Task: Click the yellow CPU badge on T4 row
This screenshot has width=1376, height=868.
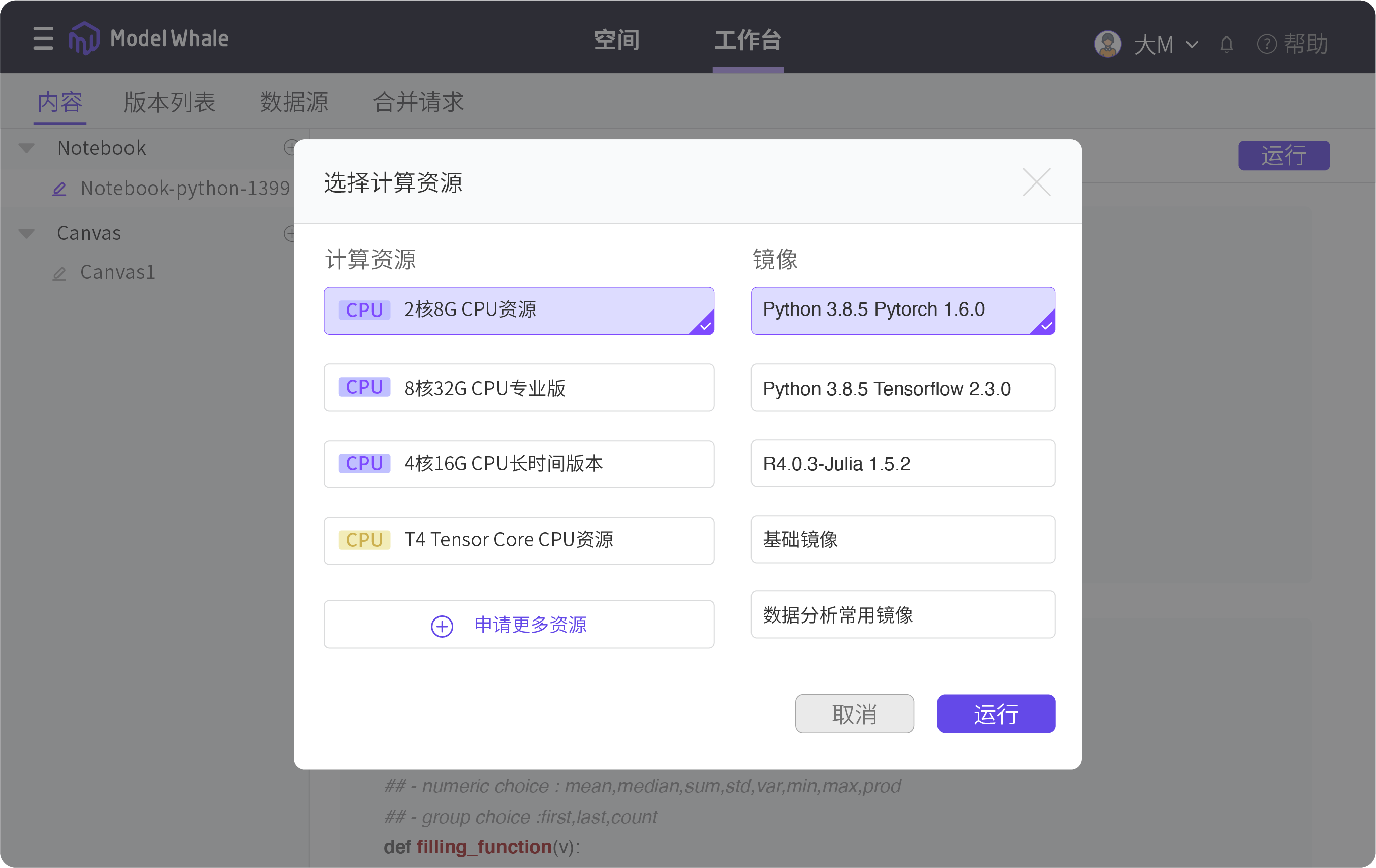Action: (x=364, y=540)
